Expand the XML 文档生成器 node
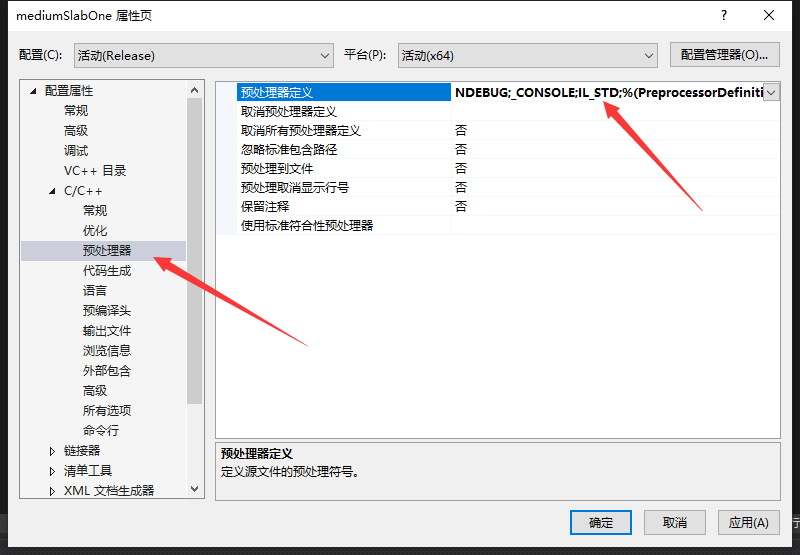The height and width of the screenshot is (555, 800). pos(52,491)
